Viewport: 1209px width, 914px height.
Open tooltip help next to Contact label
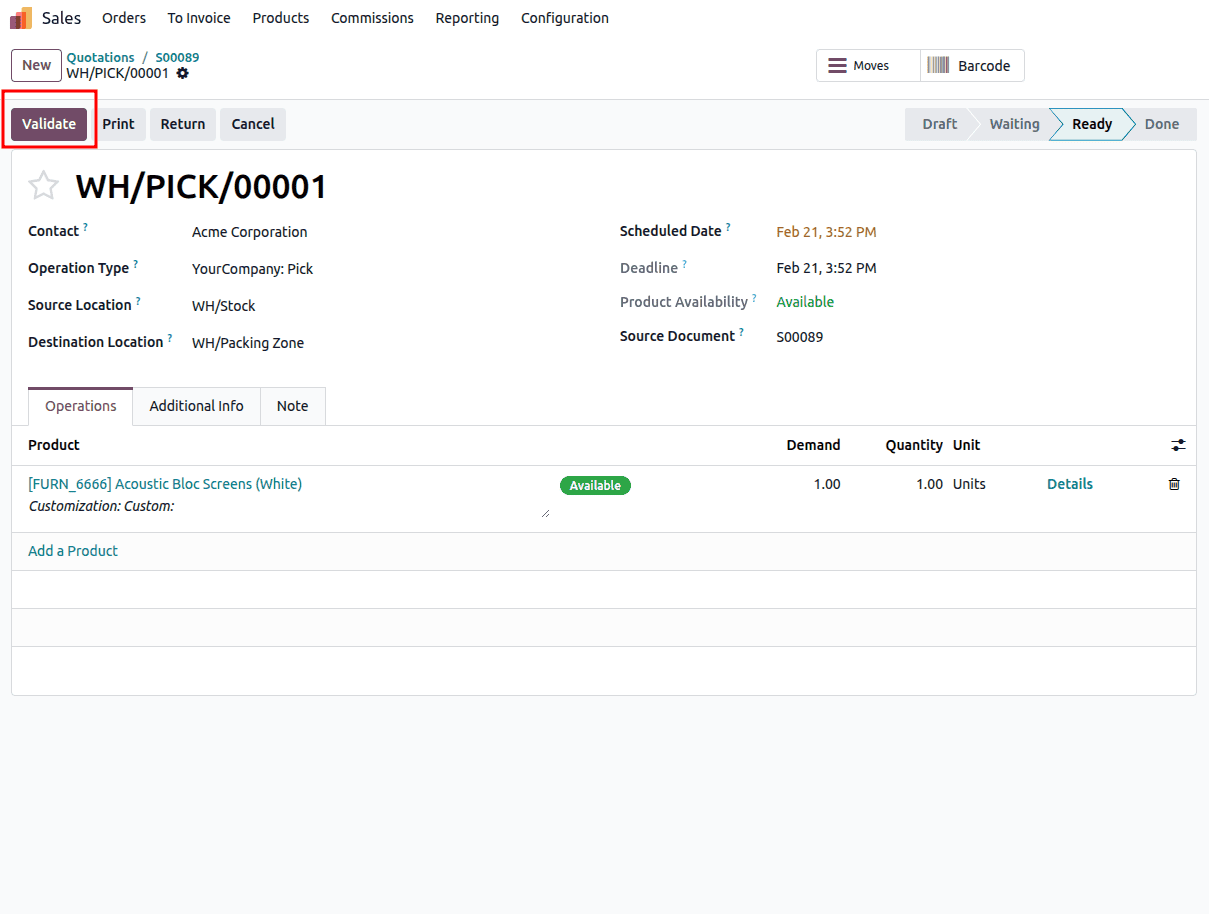click(85, 227)
